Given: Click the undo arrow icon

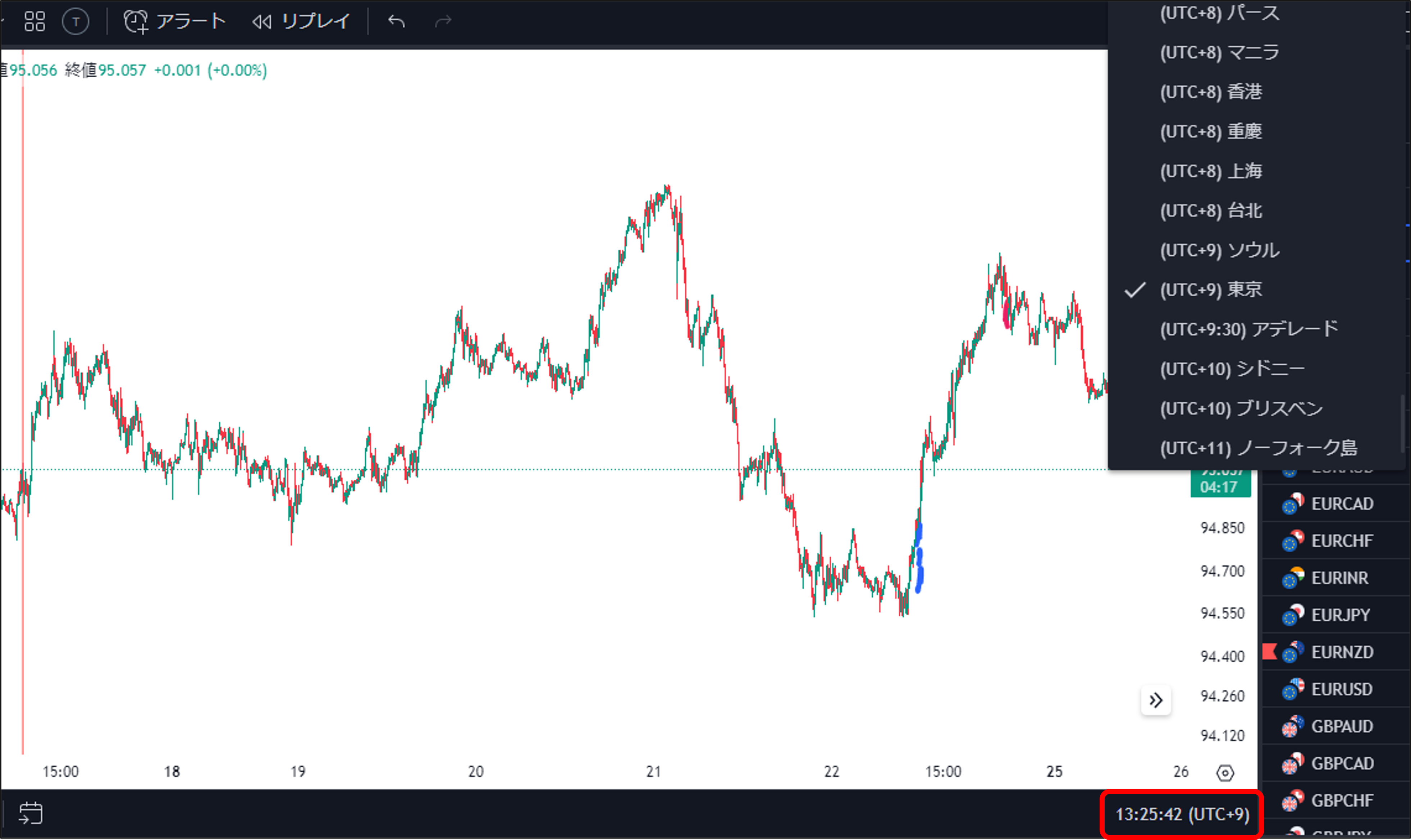Looking at the screenshot, I should pyautogui.click(x=396, y=22).
